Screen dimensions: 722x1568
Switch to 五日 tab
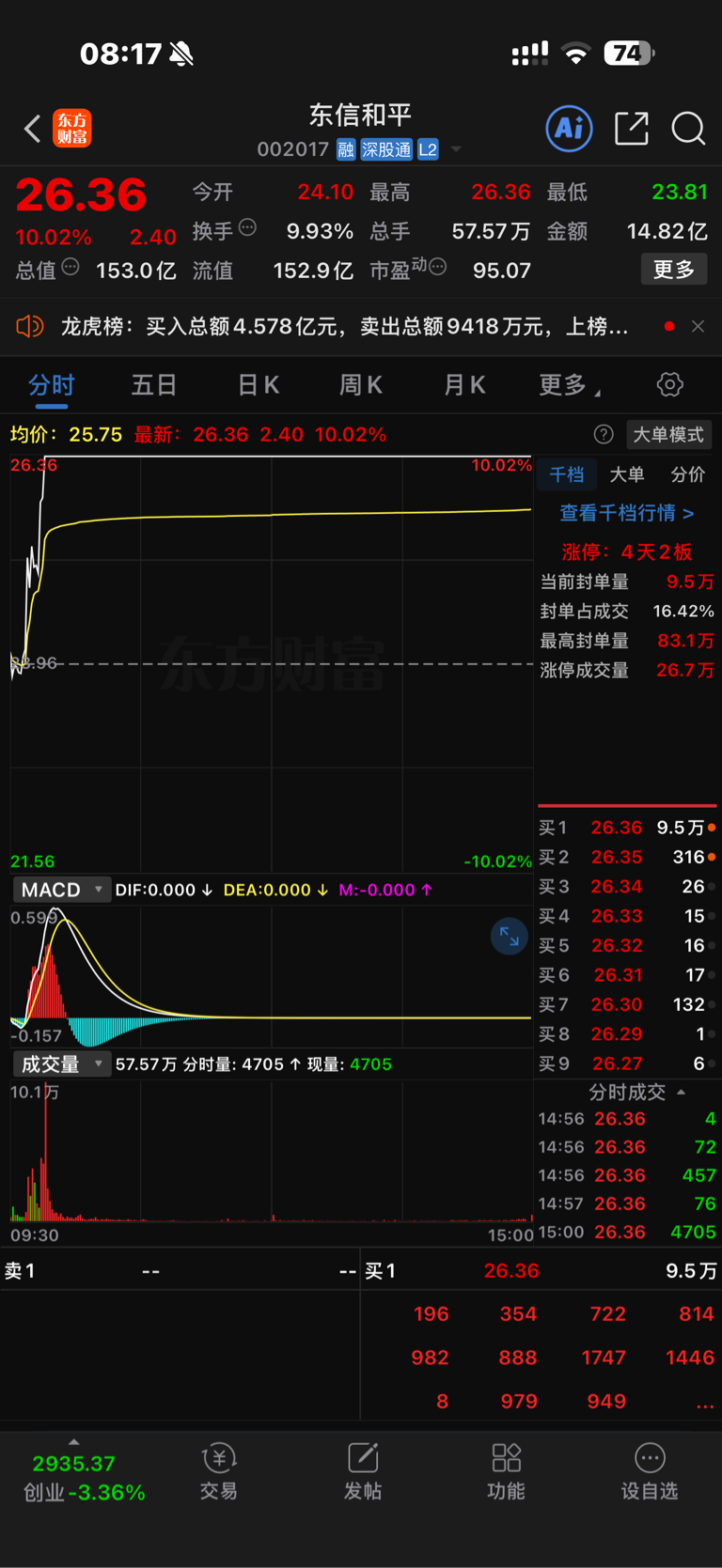pos(154,384)
